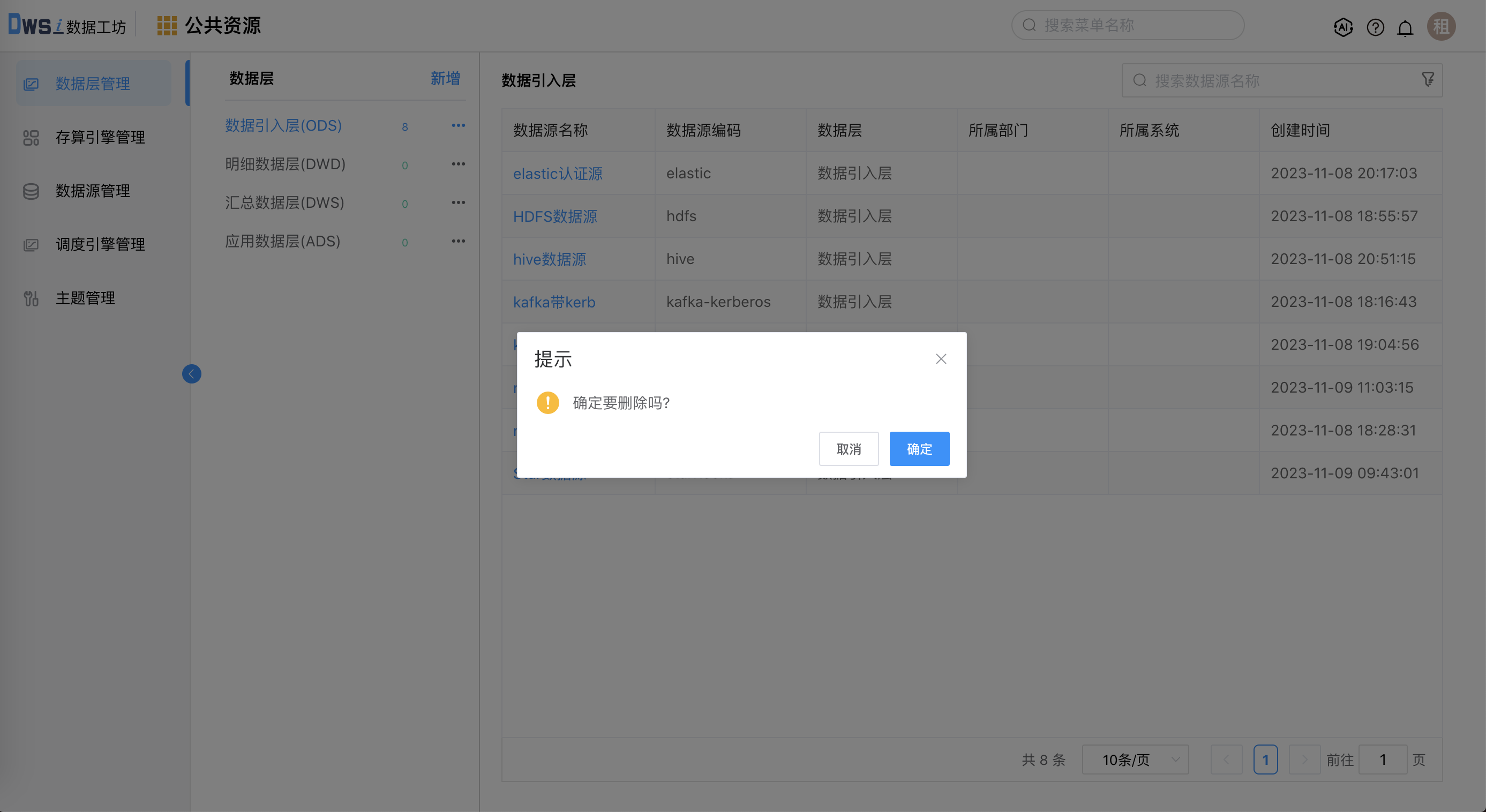The width and height of the screenshot is (1486, 812).
Task: Open more options for 应用数据层(ADS)
Action: coord(458,241)
